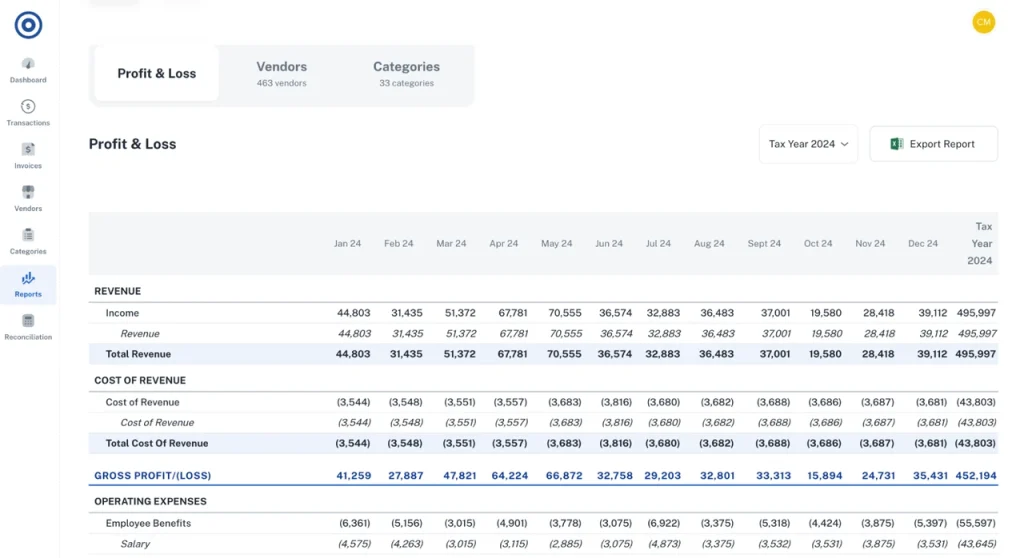Go to Transactions via the dollar icon
The height and width of the screenshot is (558, 1024).
coord(28,107)
